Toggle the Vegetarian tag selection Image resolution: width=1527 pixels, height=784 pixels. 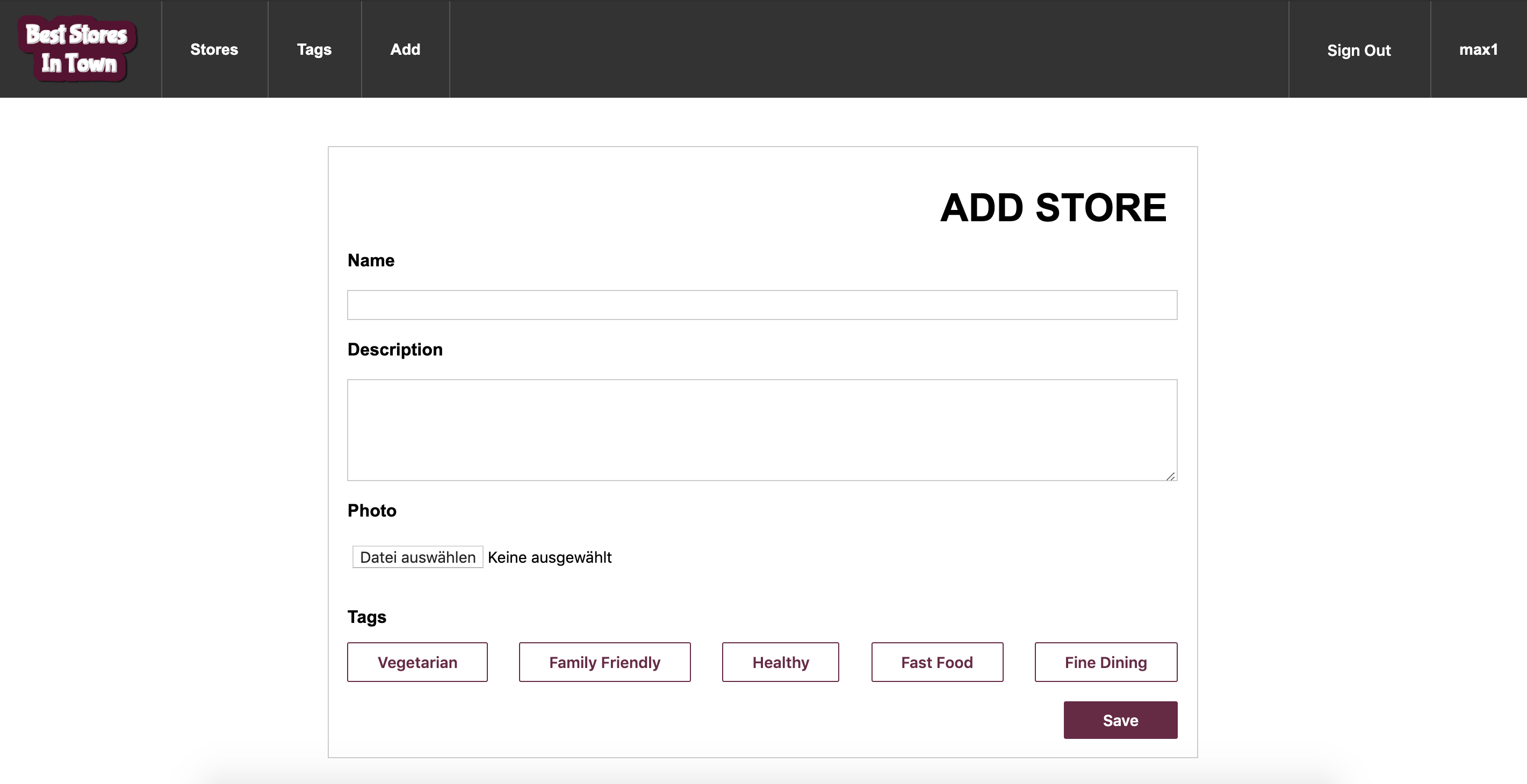click(x=417, y=661)
